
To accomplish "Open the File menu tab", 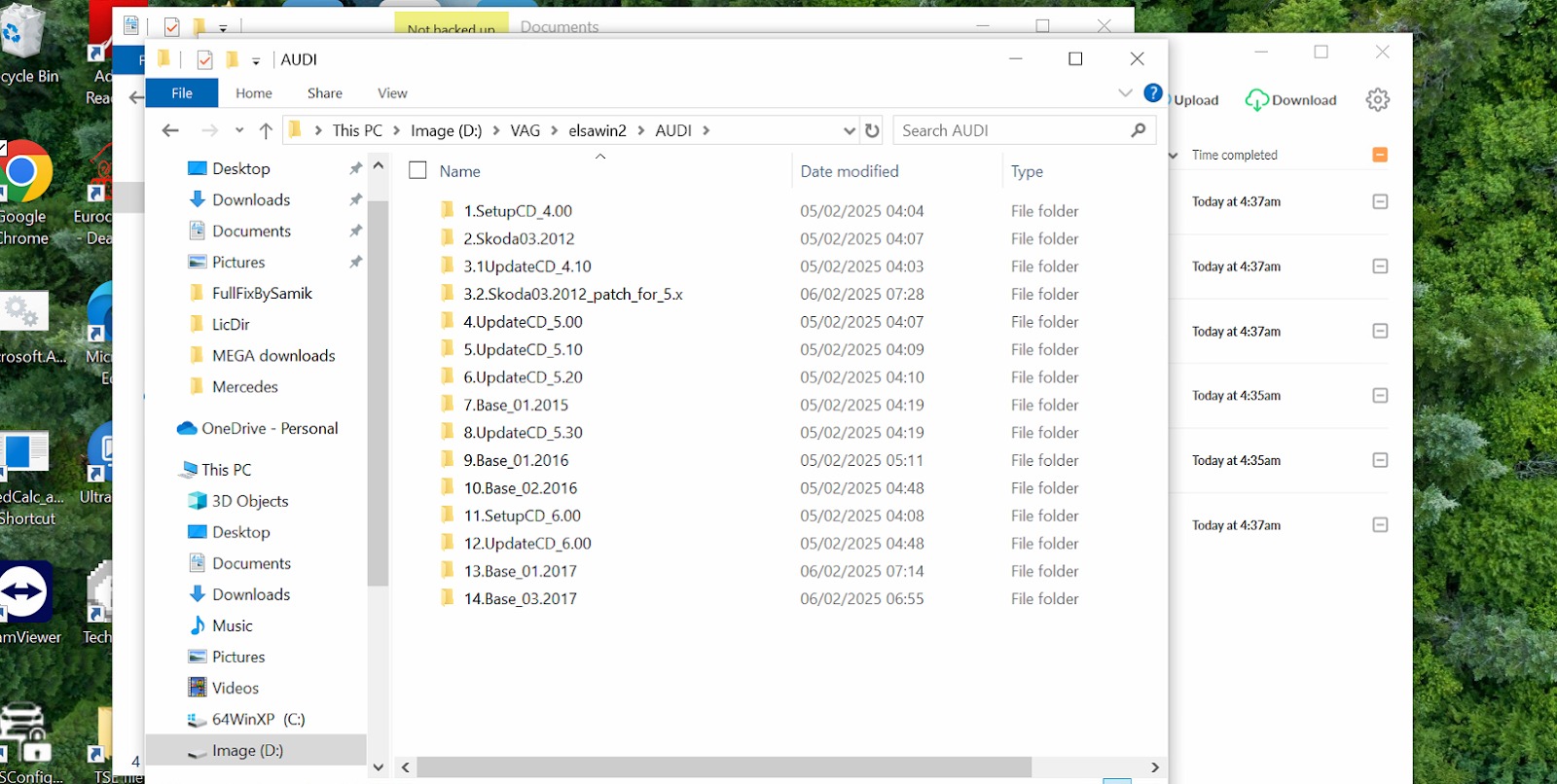I will point(182,93).
